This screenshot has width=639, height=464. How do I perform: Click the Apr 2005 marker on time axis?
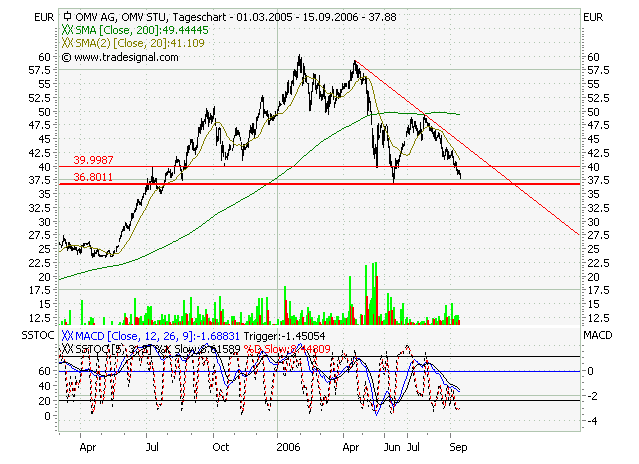click(x=88, y=450)
